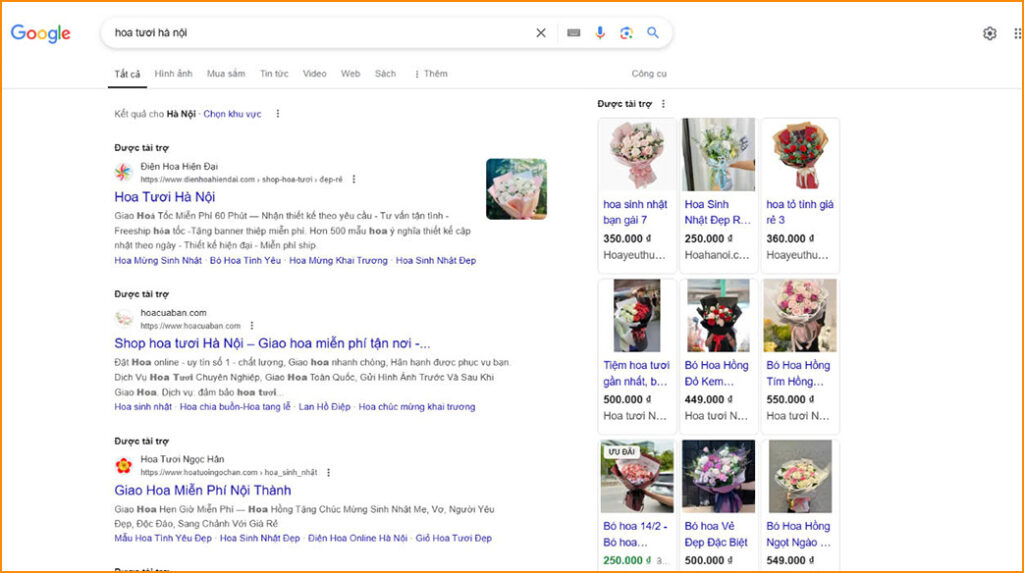Open the Công cụ tools button
Viewport: 1024px width, 573px height.
click(649, 74)
